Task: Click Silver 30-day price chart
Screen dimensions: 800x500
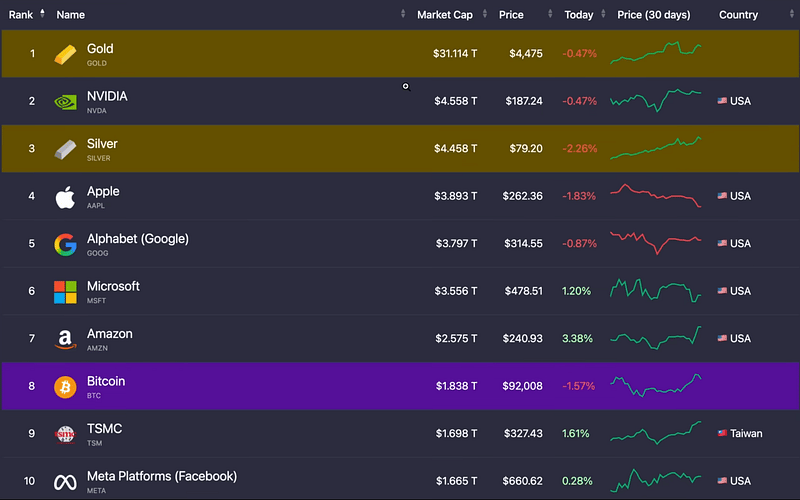Action: pyautogui.click(x=656, y=148)
